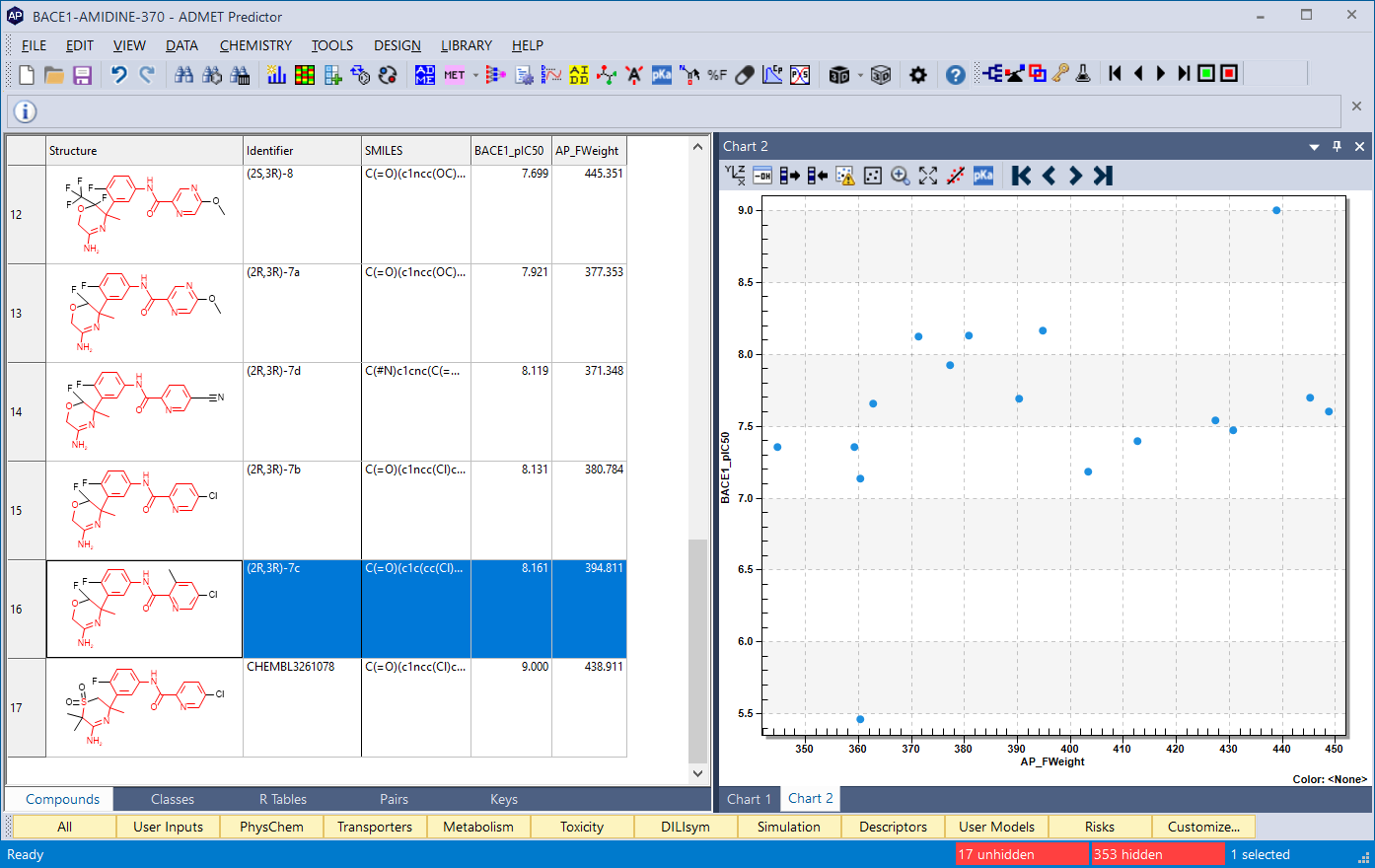Undo the last action
This screenshot has width=1375, height=868.
coord(119,75)
